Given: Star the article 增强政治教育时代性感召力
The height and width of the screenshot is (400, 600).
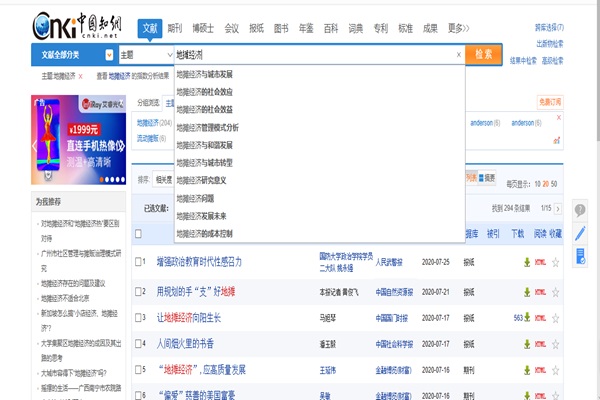Looking at the screenshot, I should pyautogui.click(x=555, y=262).
